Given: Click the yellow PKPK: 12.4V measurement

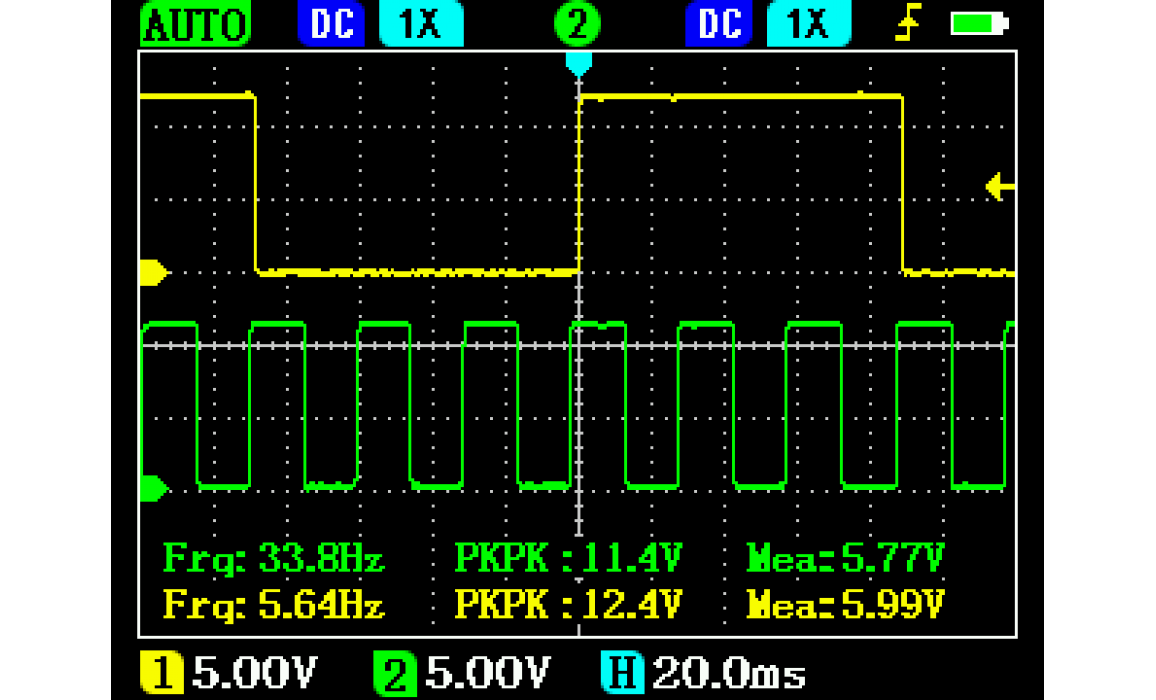Looking at the screenshot, I should 568,604.
